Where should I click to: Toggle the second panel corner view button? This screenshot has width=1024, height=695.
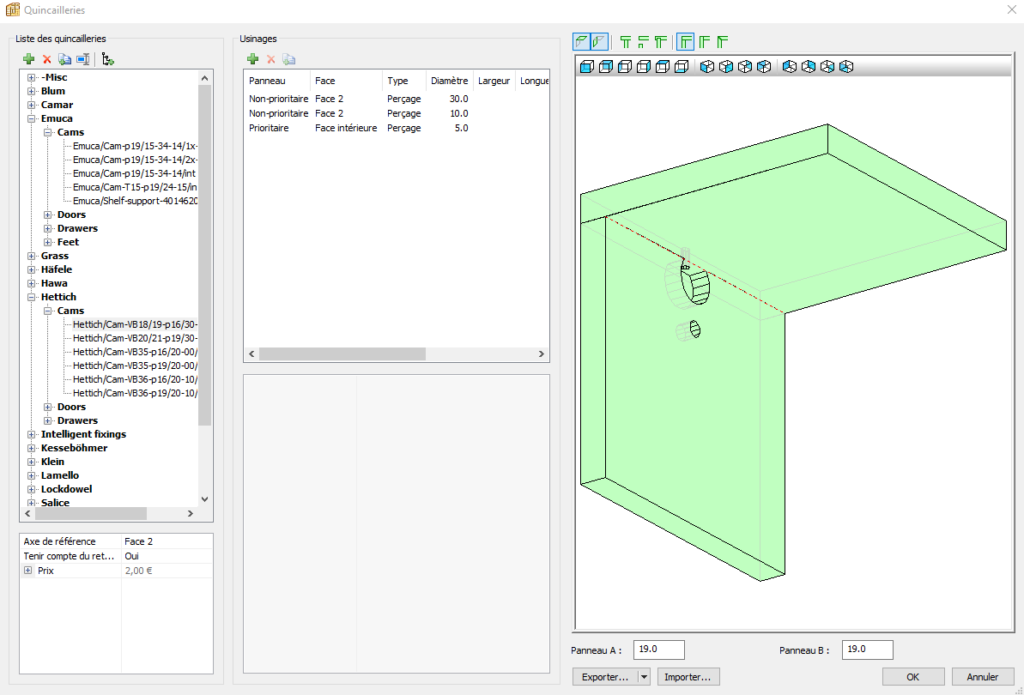pyautogui.click(x=599, y=41)
